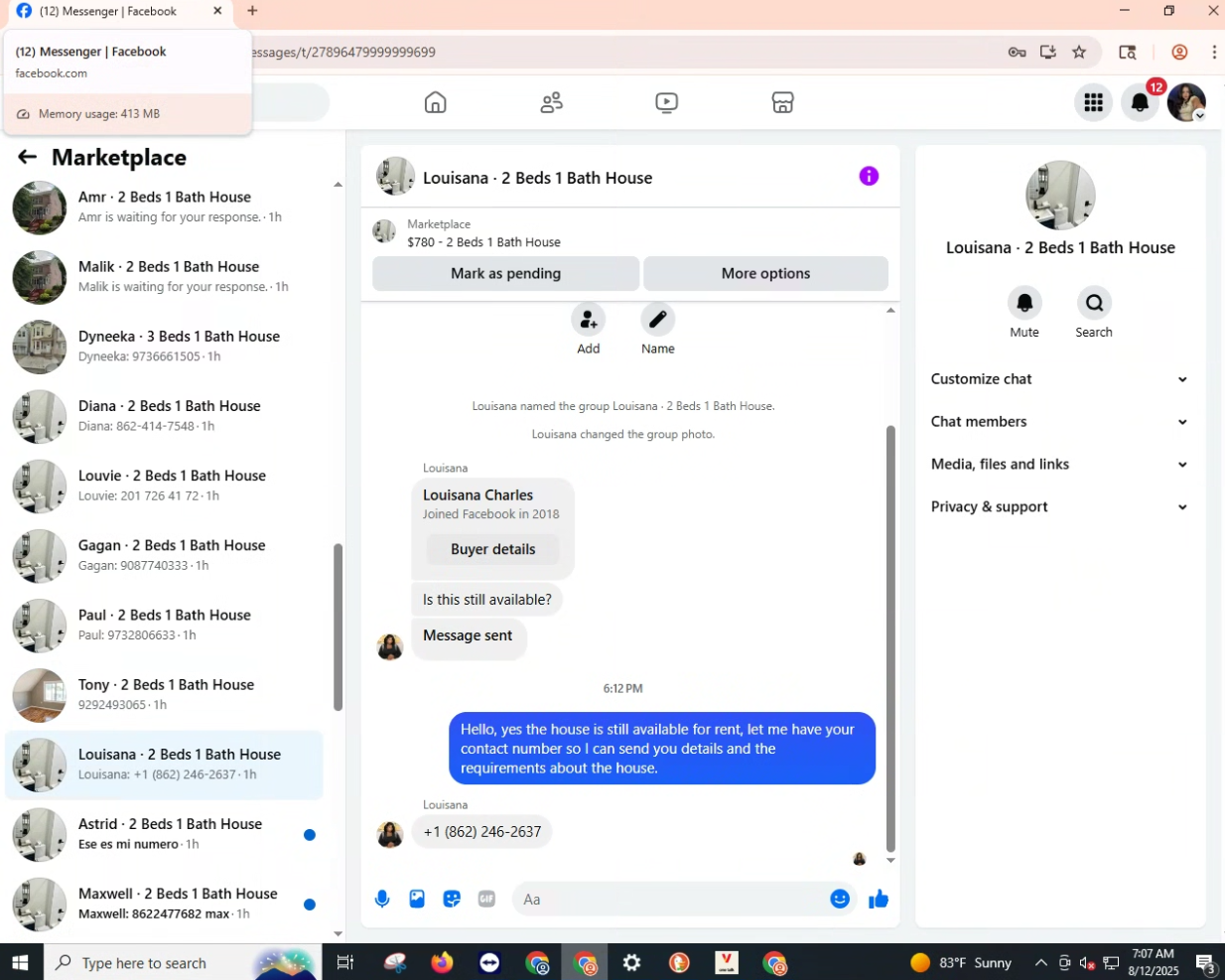This screenshot has width=1225, height=980.
Task: Open Malik 2 Beds 1 Bath conversation
Action: click(164, 277)
